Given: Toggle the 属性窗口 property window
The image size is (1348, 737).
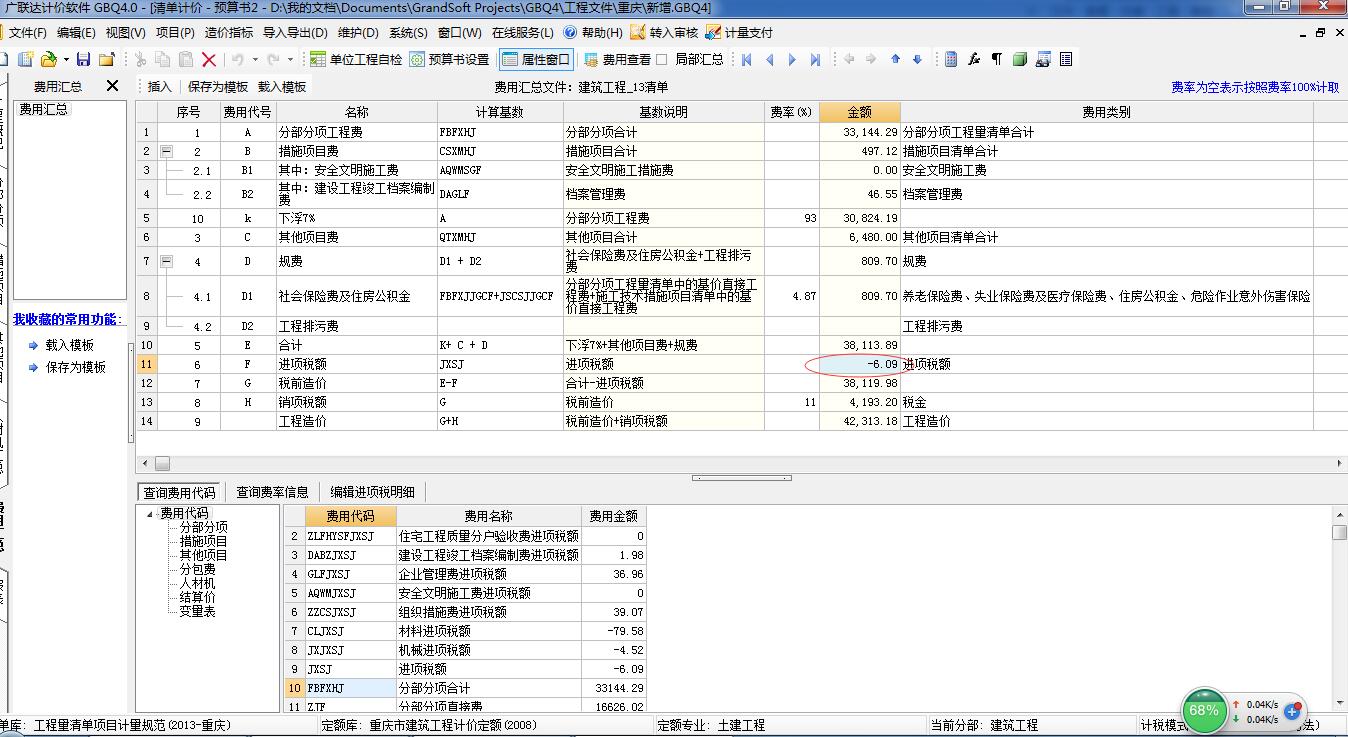Looking at the screenshot, I should click(536, 60).
